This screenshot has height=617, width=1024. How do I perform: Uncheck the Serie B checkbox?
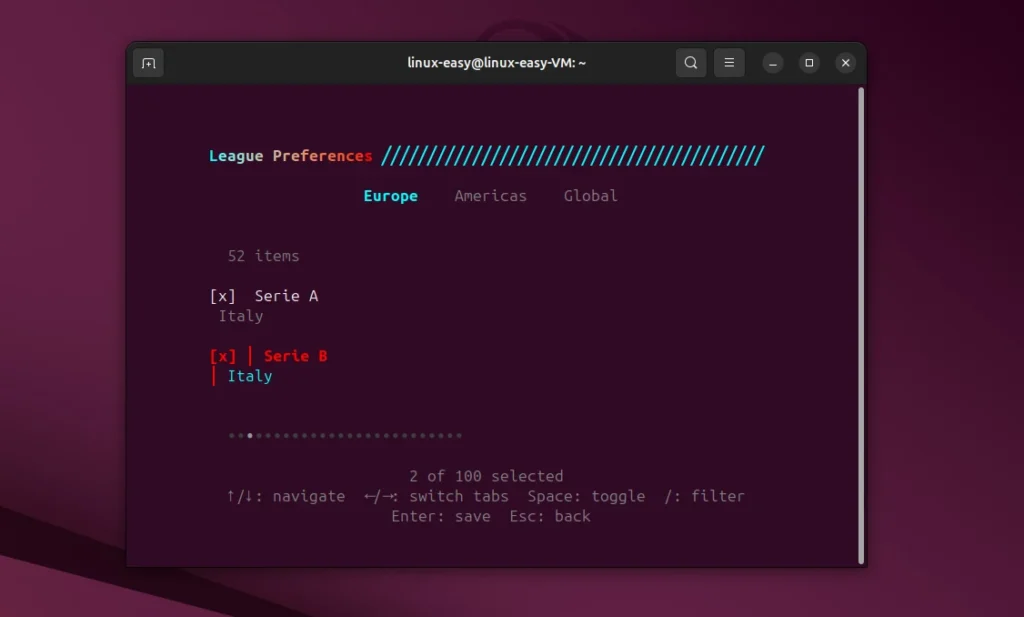pos(222,356)
